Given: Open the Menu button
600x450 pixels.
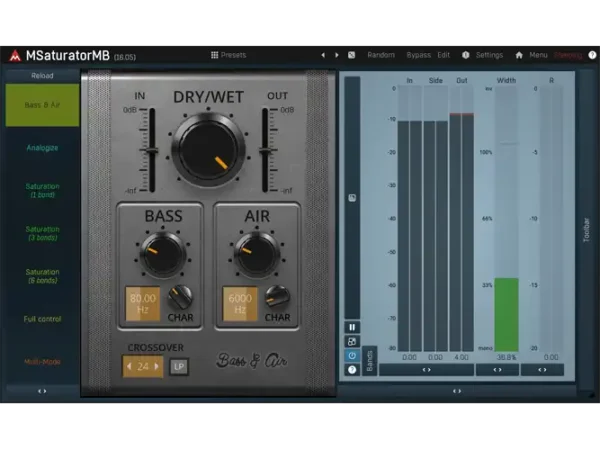Looking at the screenshot, I should coord(538,55).
